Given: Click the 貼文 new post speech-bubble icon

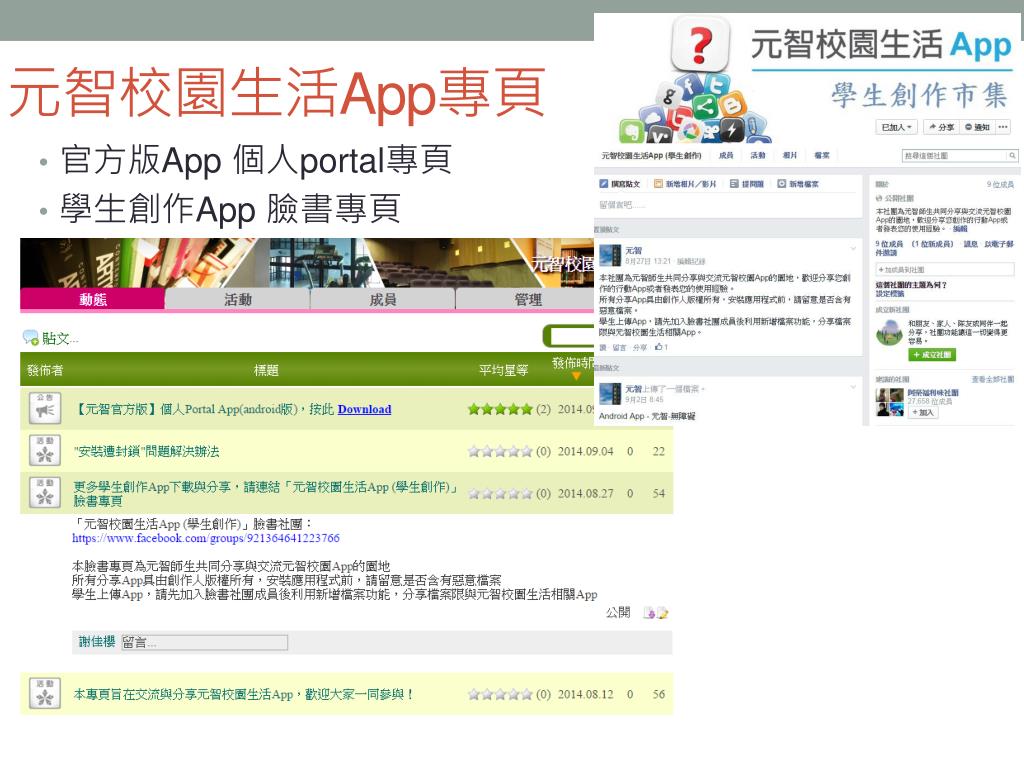Looking at the screenshot, I should click(x=31, y=338).
